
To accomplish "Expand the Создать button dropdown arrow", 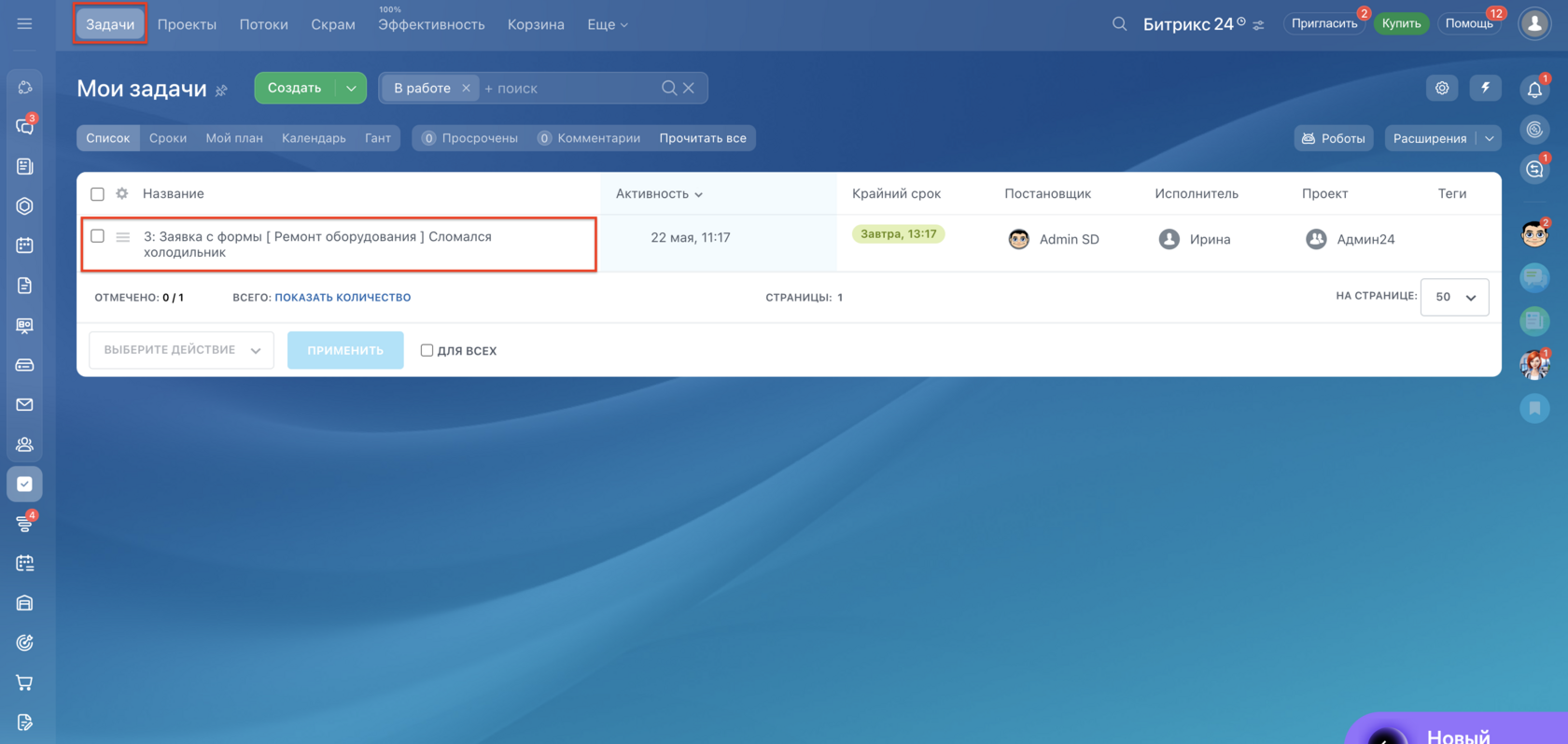I will click(x=351, y=88).
